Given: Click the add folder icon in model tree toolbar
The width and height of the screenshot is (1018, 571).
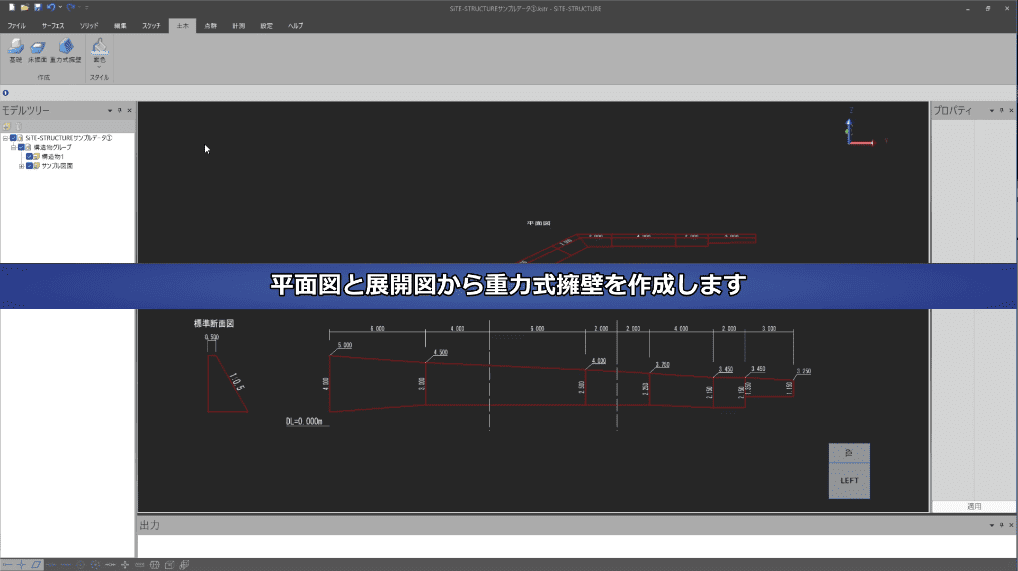Looking at the screenshot, I should pyautogui.click(x=6, y=127).
